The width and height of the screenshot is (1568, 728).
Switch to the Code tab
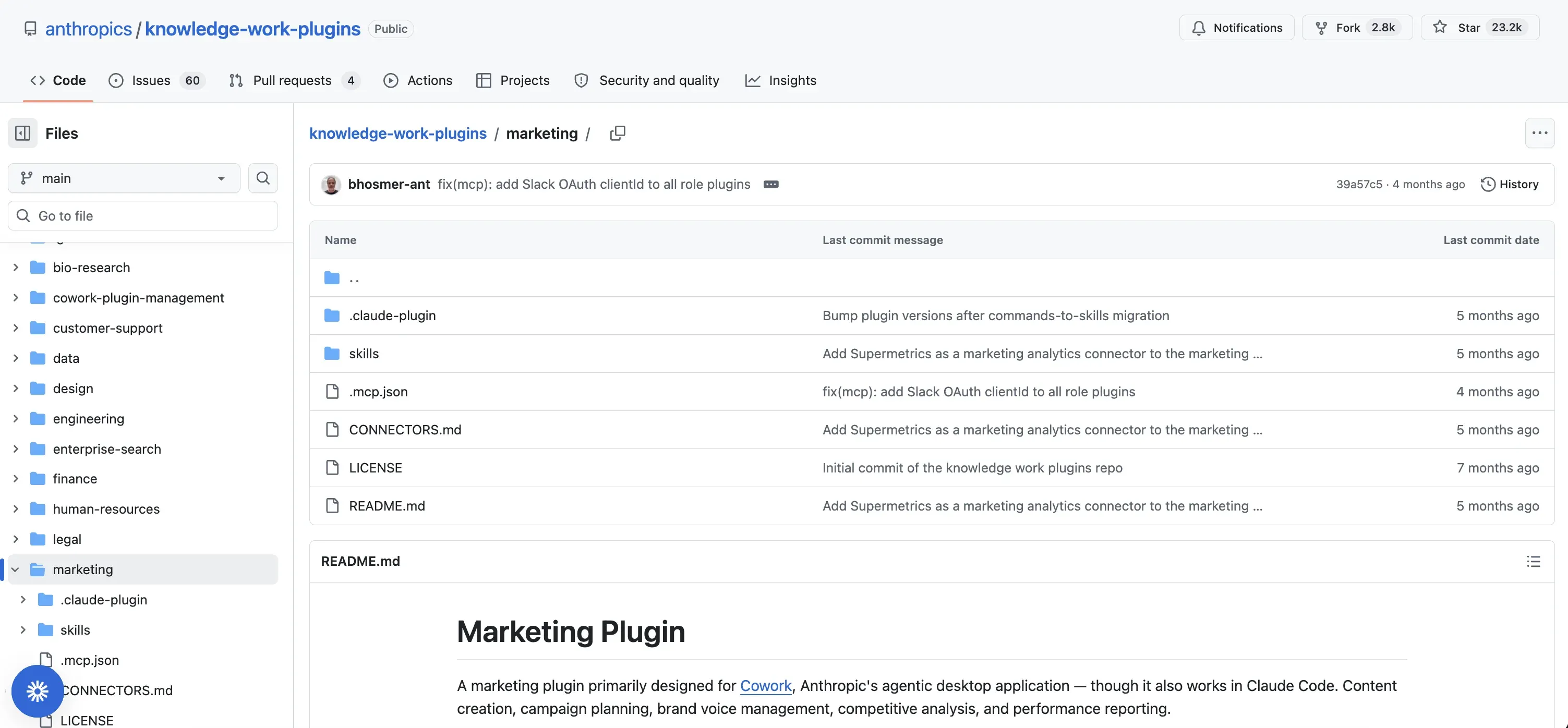click(x=58, y=80)
